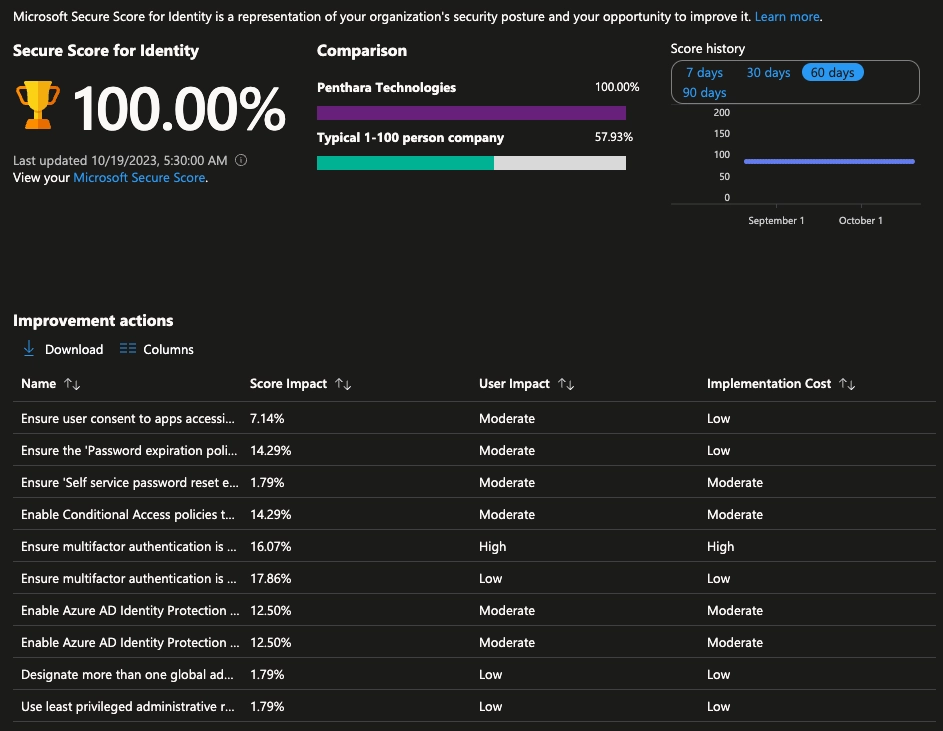Select the 60 days history range
This screenshot has width=943, height=731.
click(832, 72)
